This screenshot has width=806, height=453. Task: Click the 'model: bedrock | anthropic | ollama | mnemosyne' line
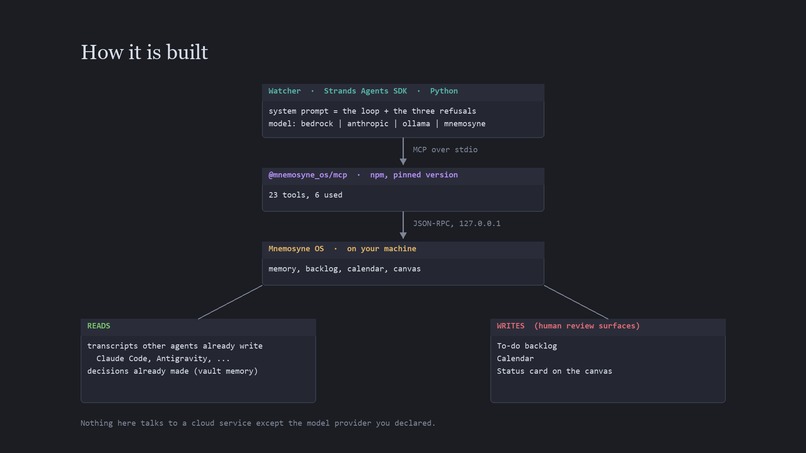[377, 124]
